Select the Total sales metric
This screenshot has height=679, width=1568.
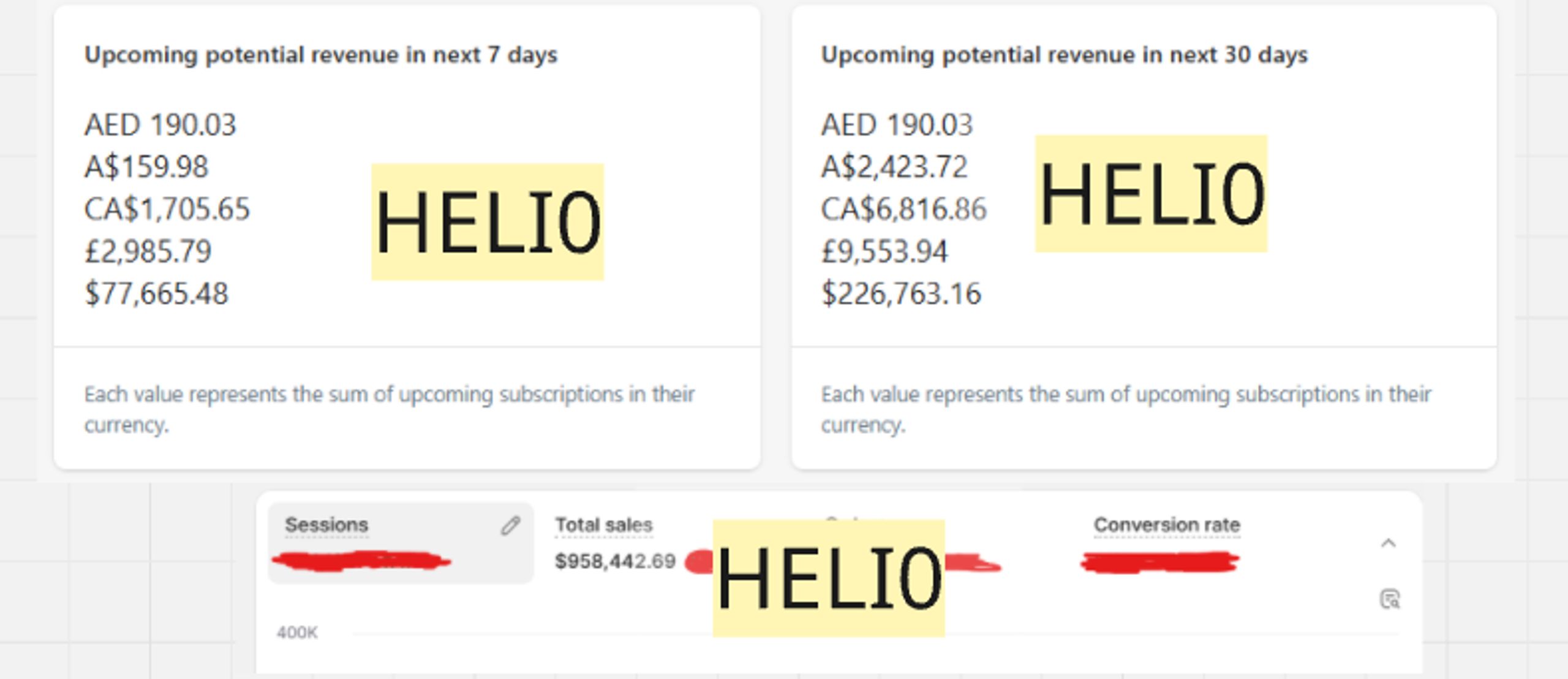point(604,525)
